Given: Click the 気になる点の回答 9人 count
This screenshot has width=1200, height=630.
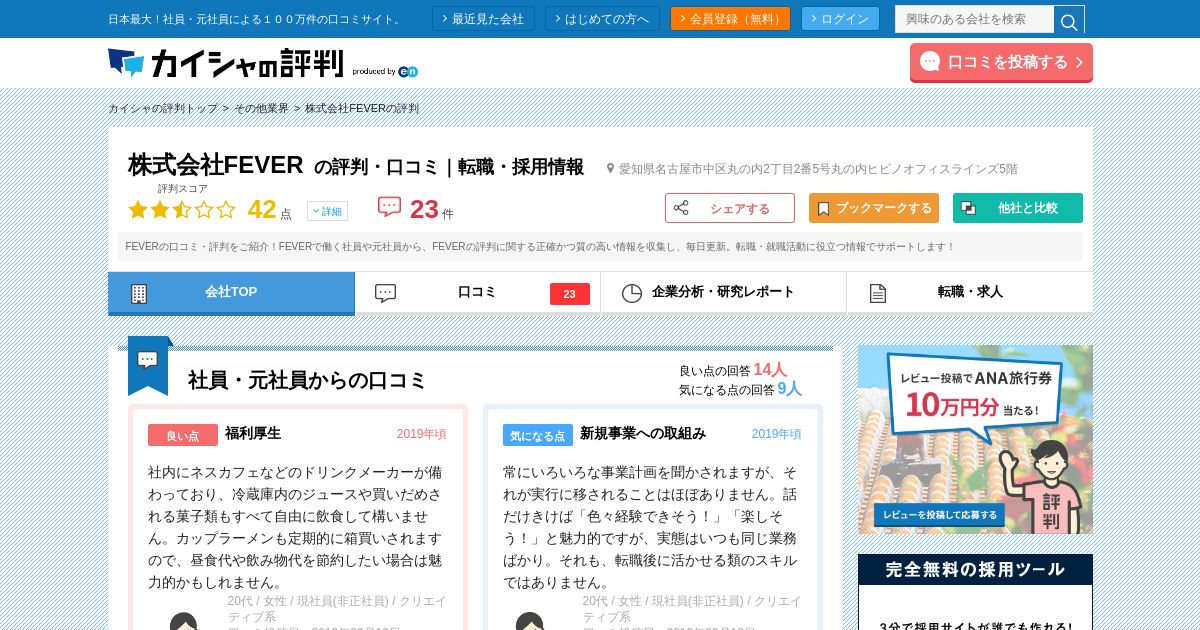Looking at the screenshot, I should pos(740,389).
